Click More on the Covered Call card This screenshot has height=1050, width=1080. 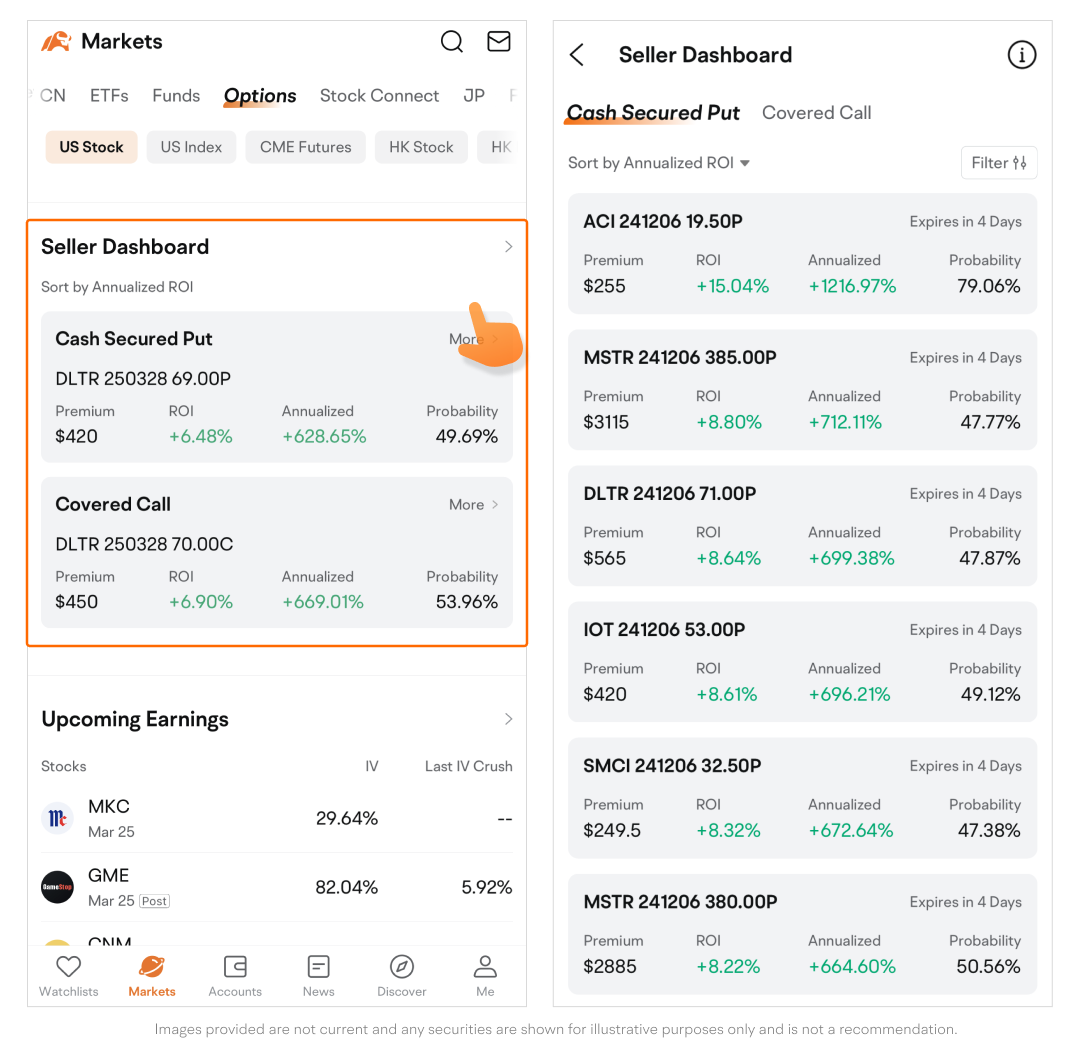point(473,505)
